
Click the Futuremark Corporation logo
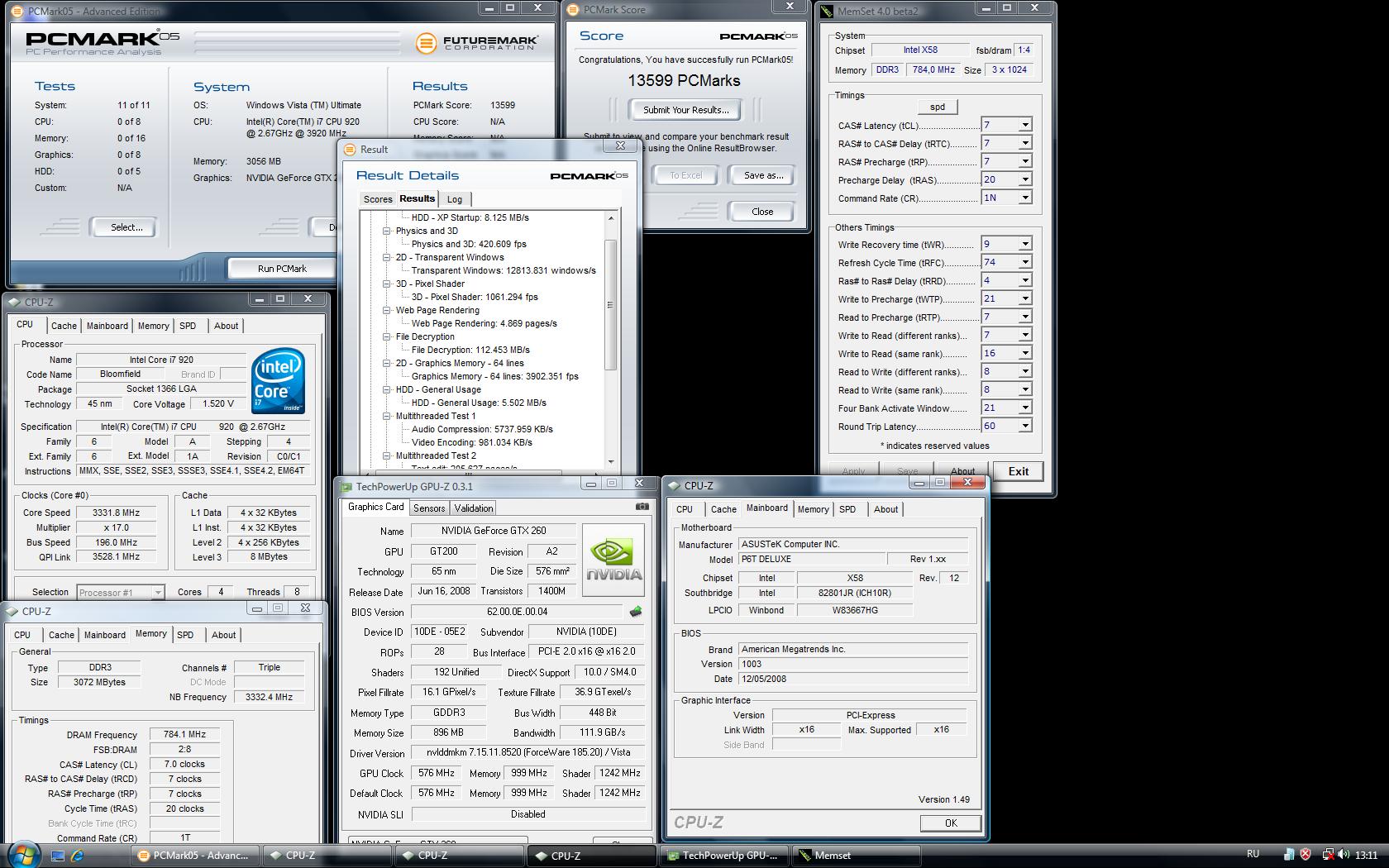pos(477,42)
